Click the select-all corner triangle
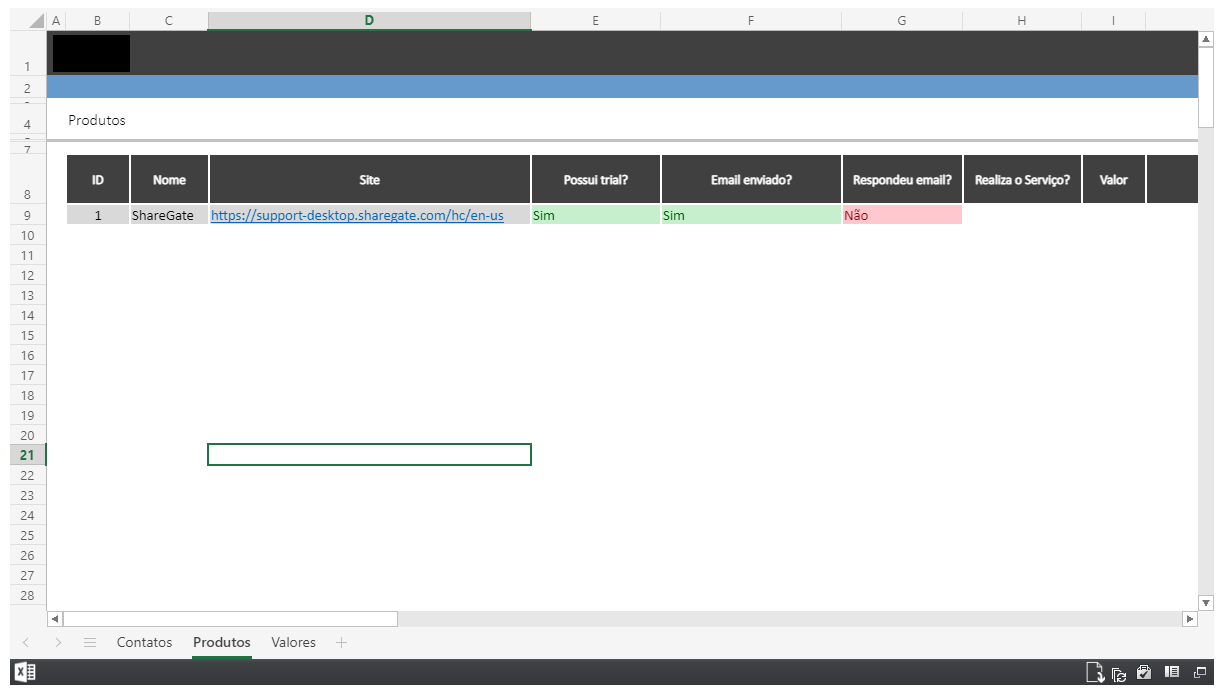This screenshot has height=692, width=1226. [37, 20]
